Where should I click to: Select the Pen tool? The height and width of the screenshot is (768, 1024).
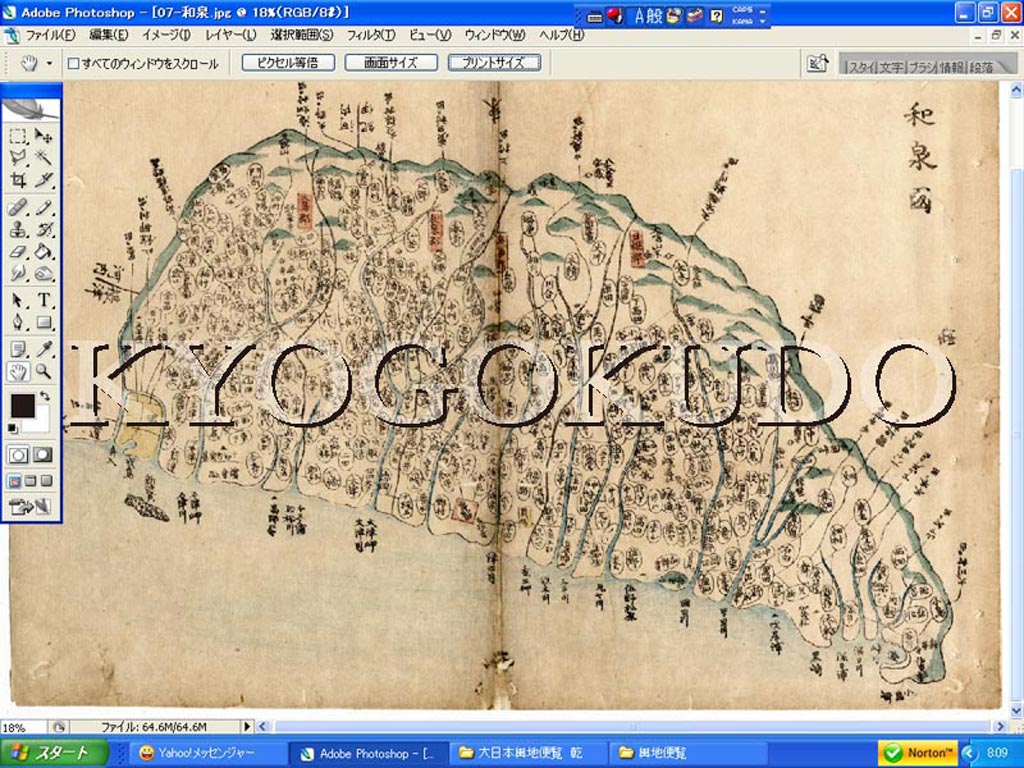(18, 322)
